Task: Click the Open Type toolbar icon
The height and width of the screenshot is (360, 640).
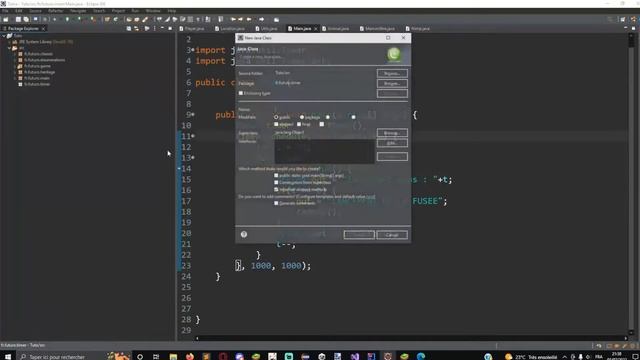Action: coord(129,19)
